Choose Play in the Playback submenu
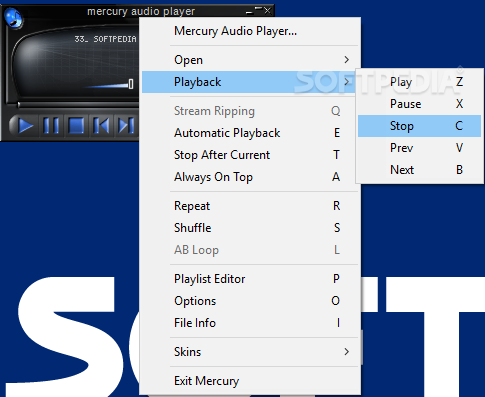Screen dimensions: 485x397 click(x=419, y=82)
